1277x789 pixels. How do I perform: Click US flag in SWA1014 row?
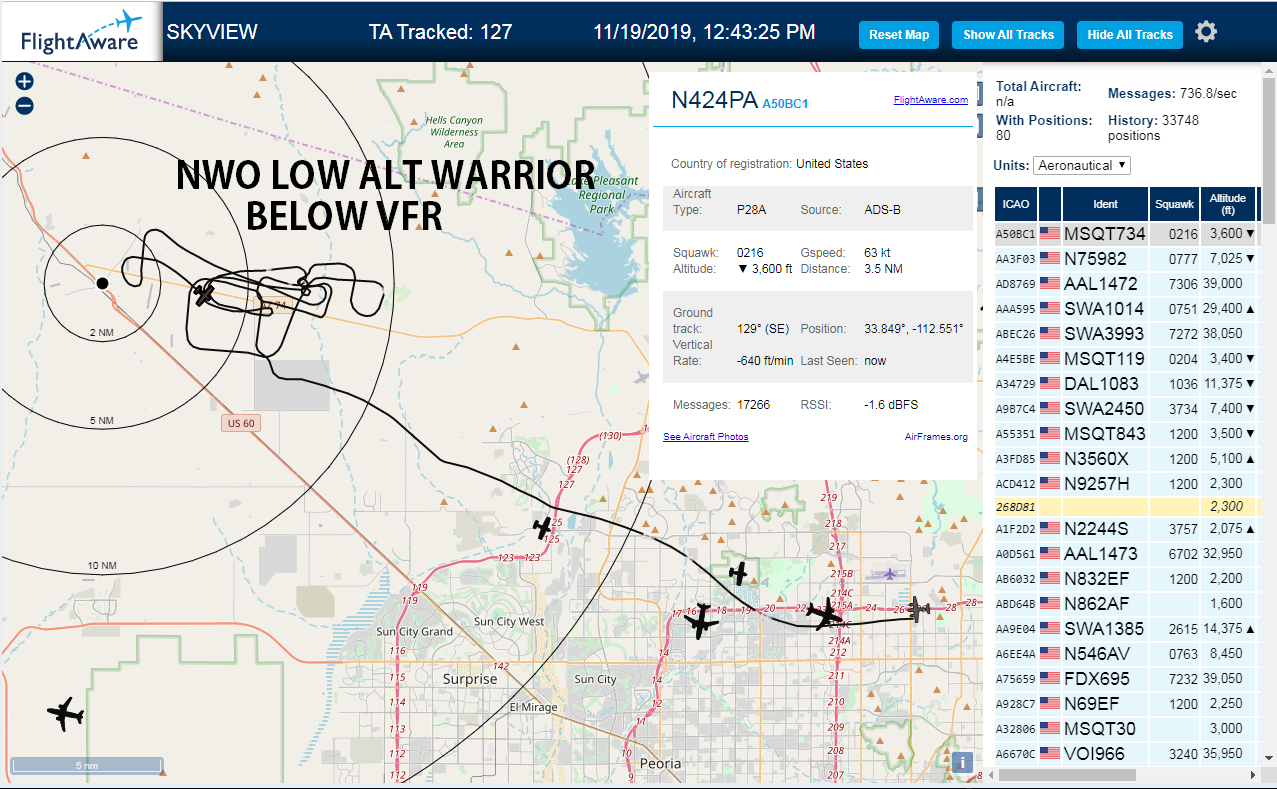[1050, 309]
